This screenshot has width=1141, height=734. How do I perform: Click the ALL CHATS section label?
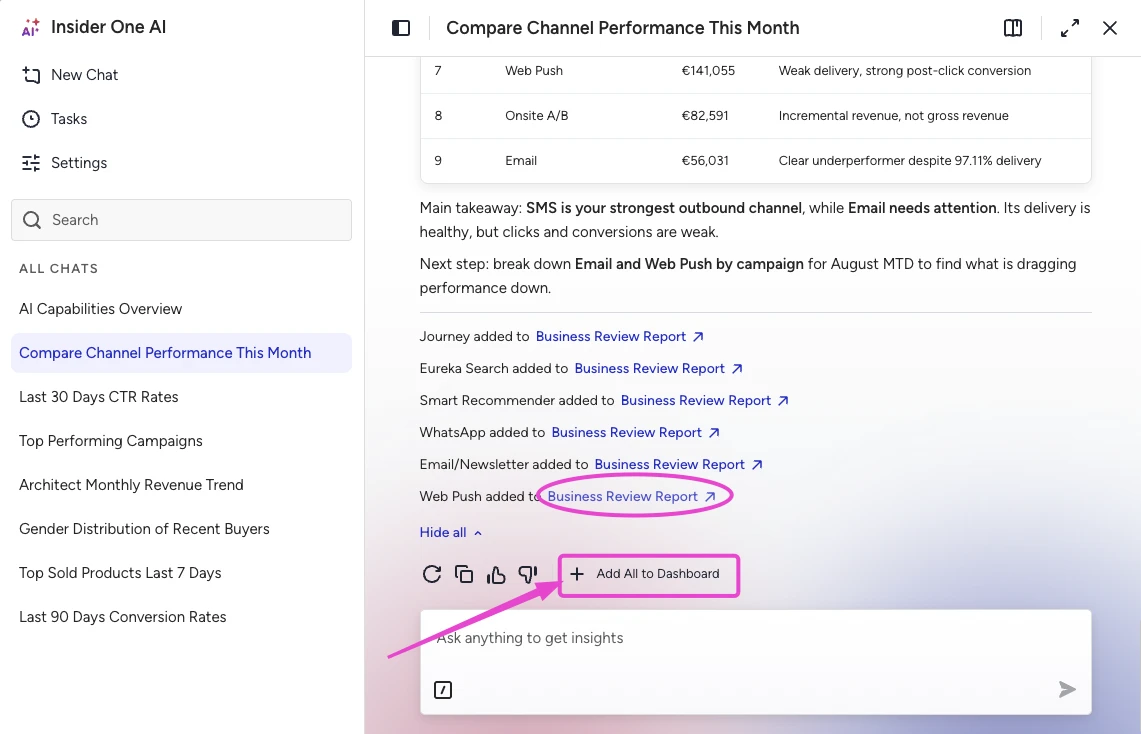pos(58,268)
